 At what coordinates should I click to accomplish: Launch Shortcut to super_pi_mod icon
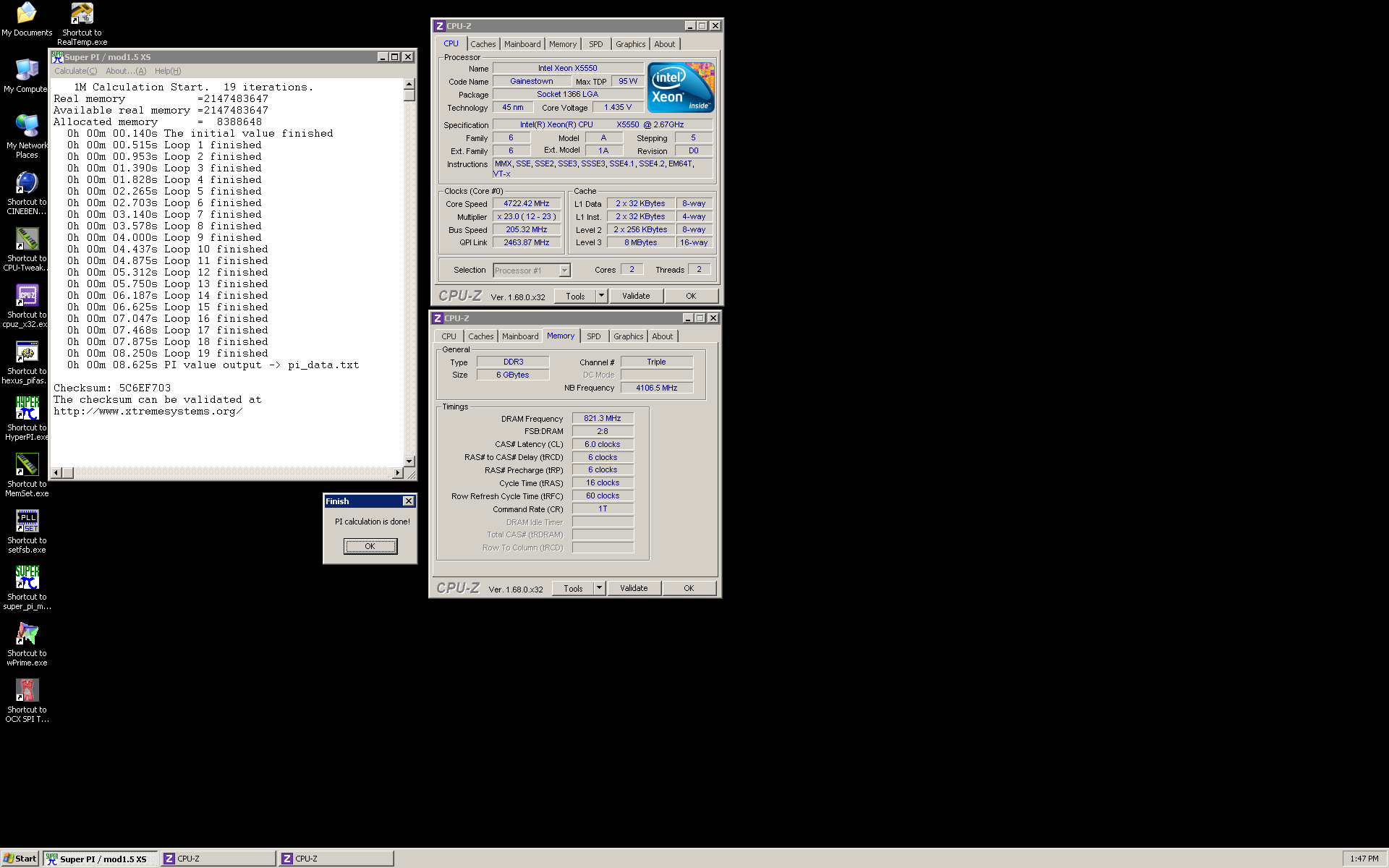coord(27,587)
